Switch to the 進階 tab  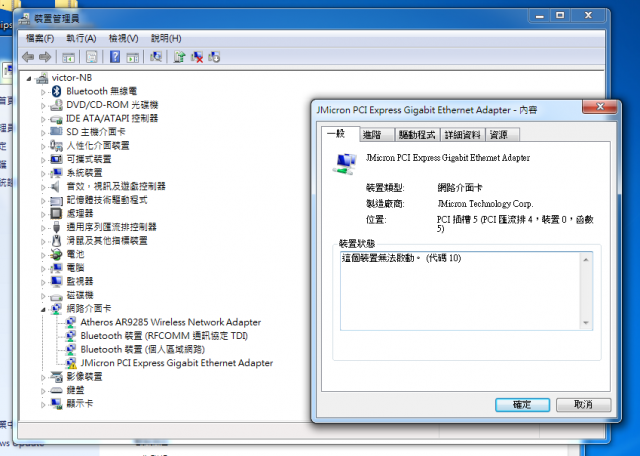click(x=377, y=135)
